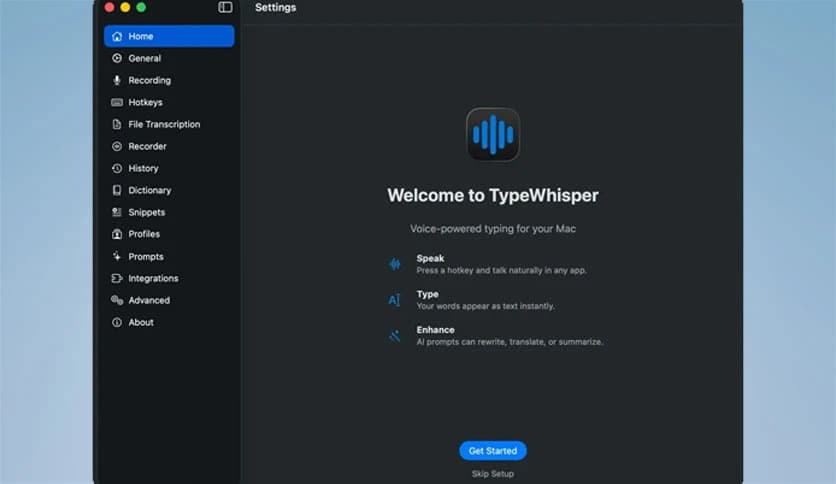The width and height of the screenshot is (836, 484).
Task: Click the Recorder circle icon
Action: [117, 146]
